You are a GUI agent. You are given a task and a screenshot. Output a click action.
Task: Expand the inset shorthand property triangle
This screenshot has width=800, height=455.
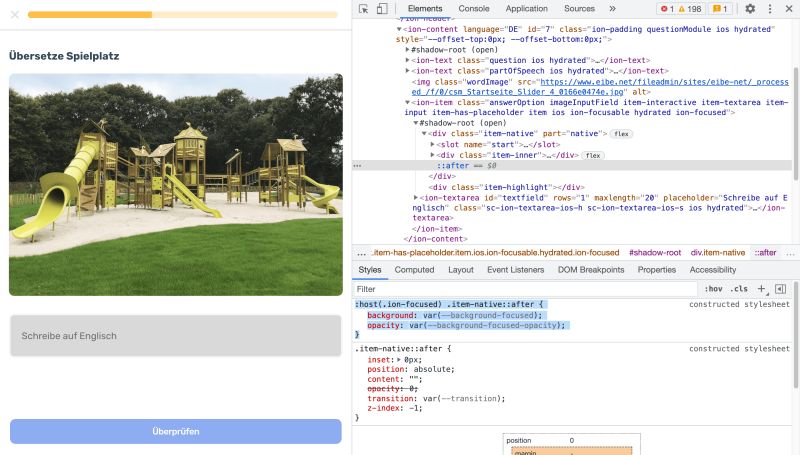(x=398, y=360)
